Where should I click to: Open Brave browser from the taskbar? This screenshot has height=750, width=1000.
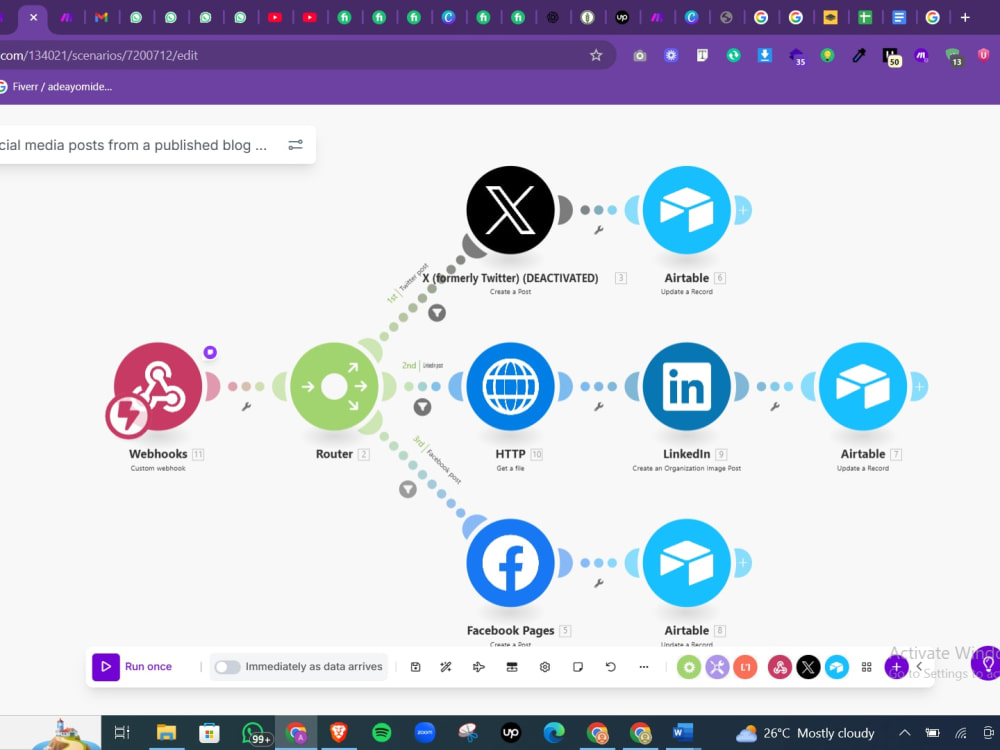click(x=339, y=733)
